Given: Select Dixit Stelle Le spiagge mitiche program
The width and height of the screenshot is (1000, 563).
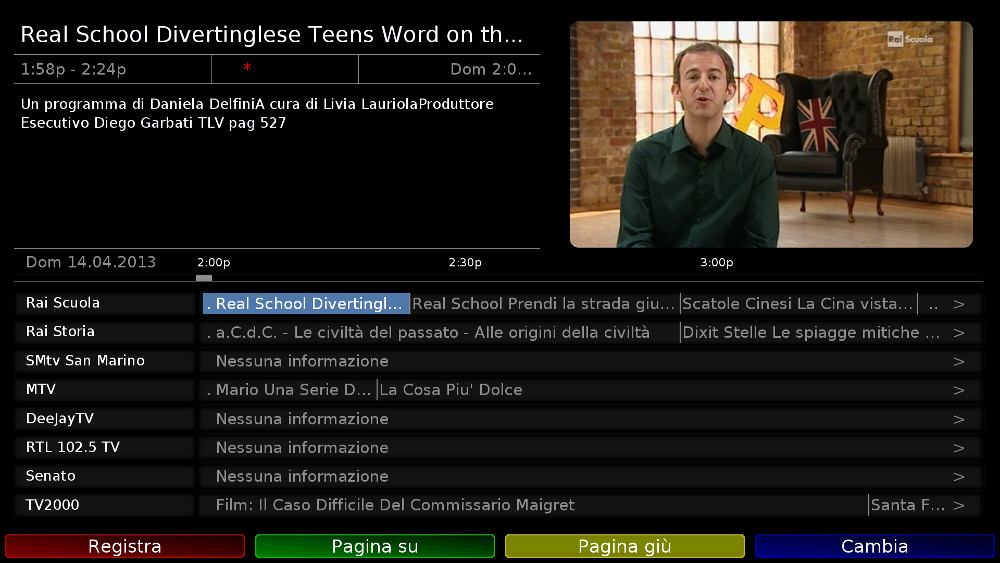Looking at the screenshot, I should coord(811,332).
